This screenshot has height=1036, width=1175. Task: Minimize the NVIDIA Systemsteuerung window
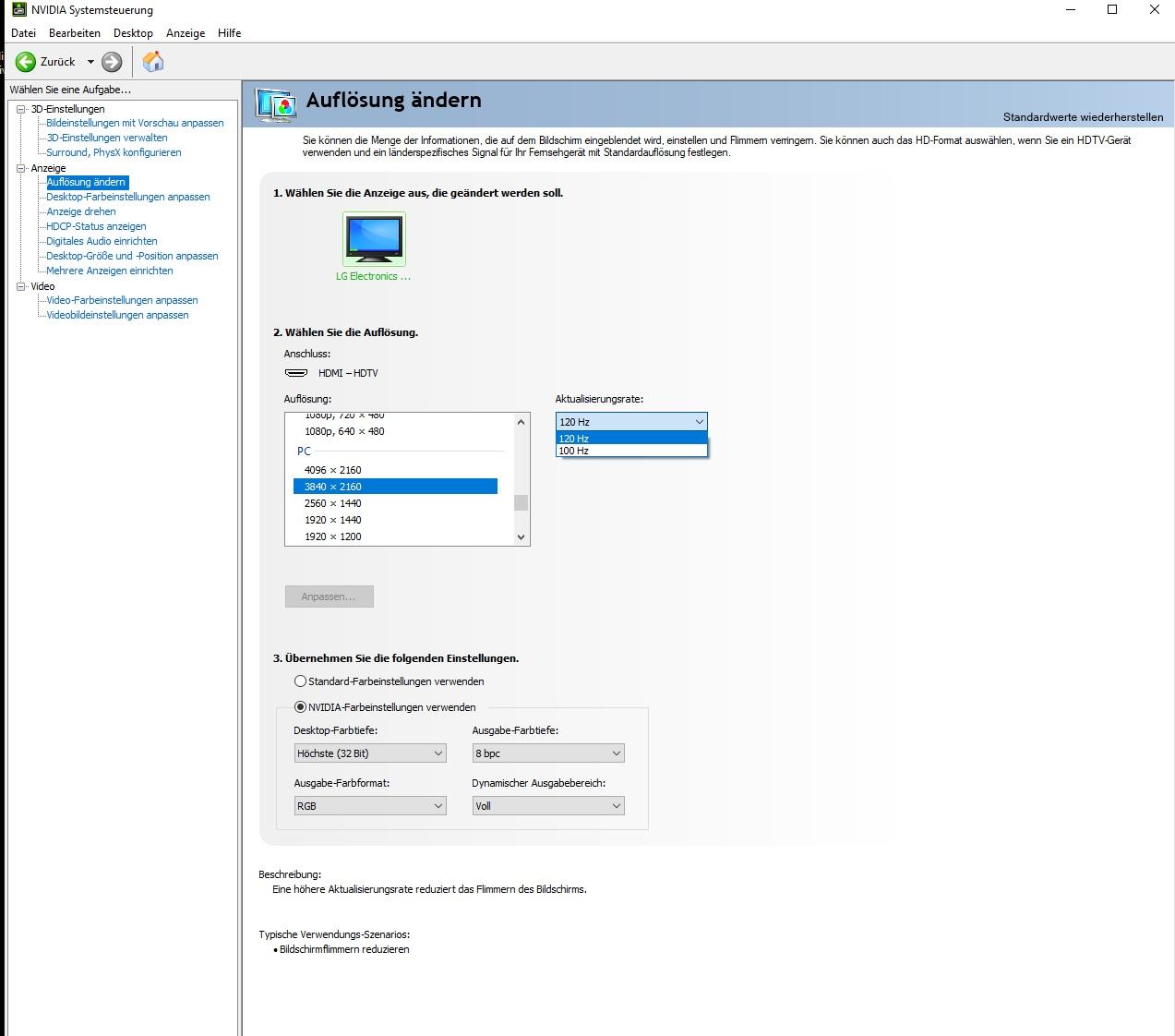pos(1070,9)
